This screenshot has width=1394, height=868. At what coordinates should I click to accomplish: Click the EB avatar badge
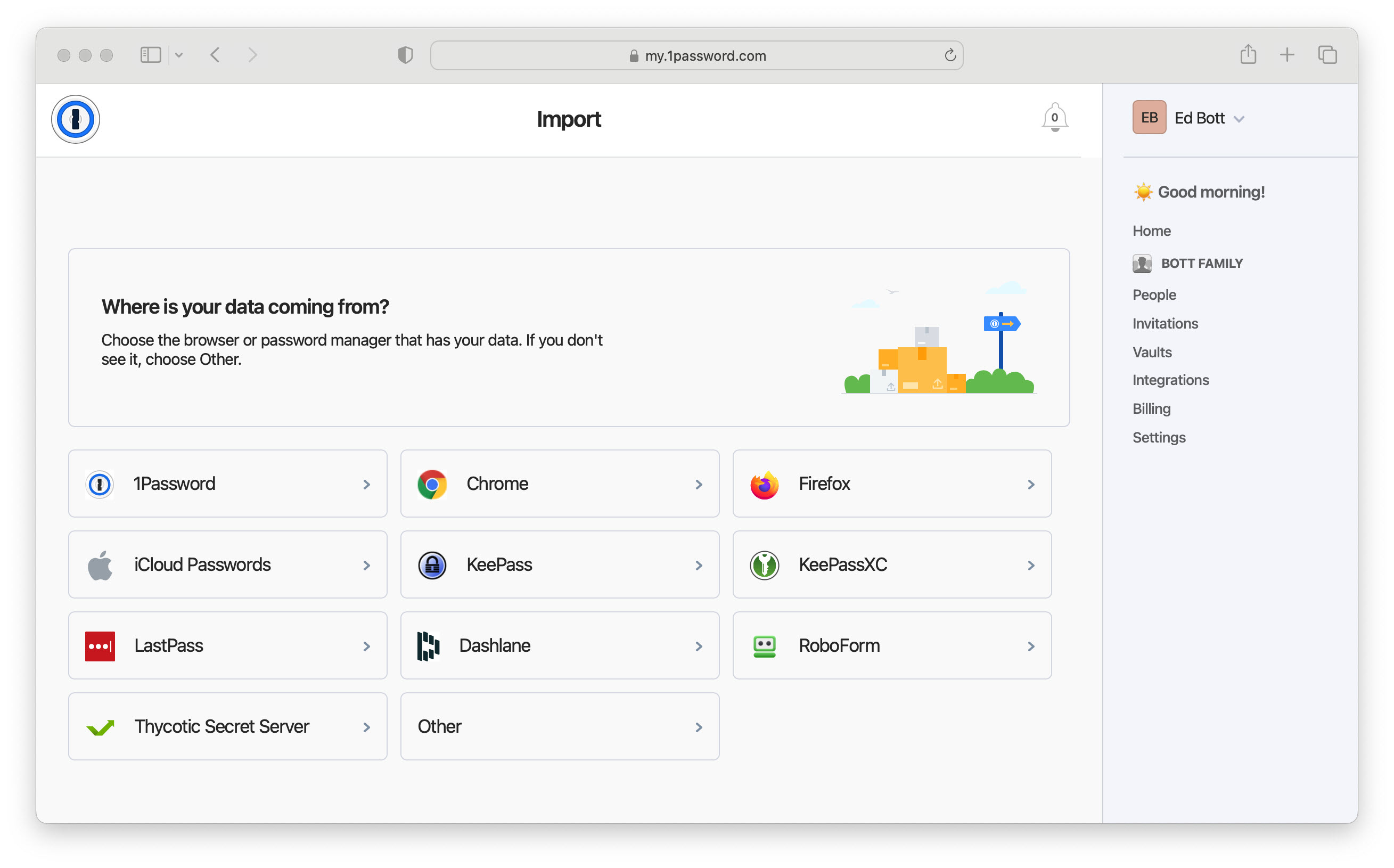1149,117
